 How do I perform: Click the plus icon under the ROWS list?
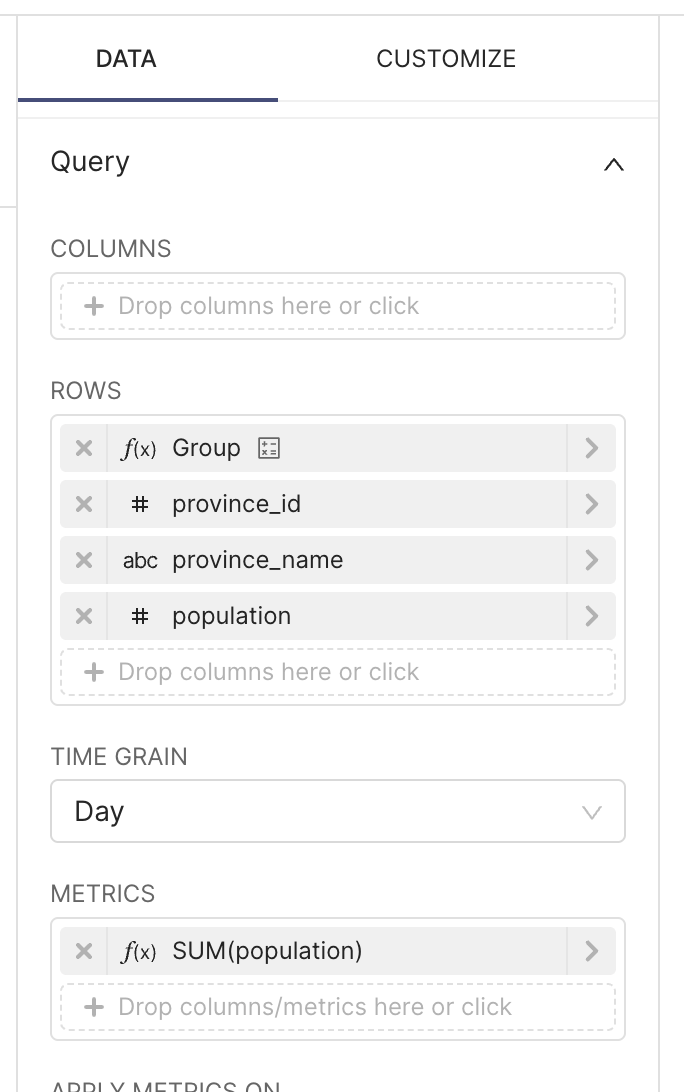coord(93,672)
